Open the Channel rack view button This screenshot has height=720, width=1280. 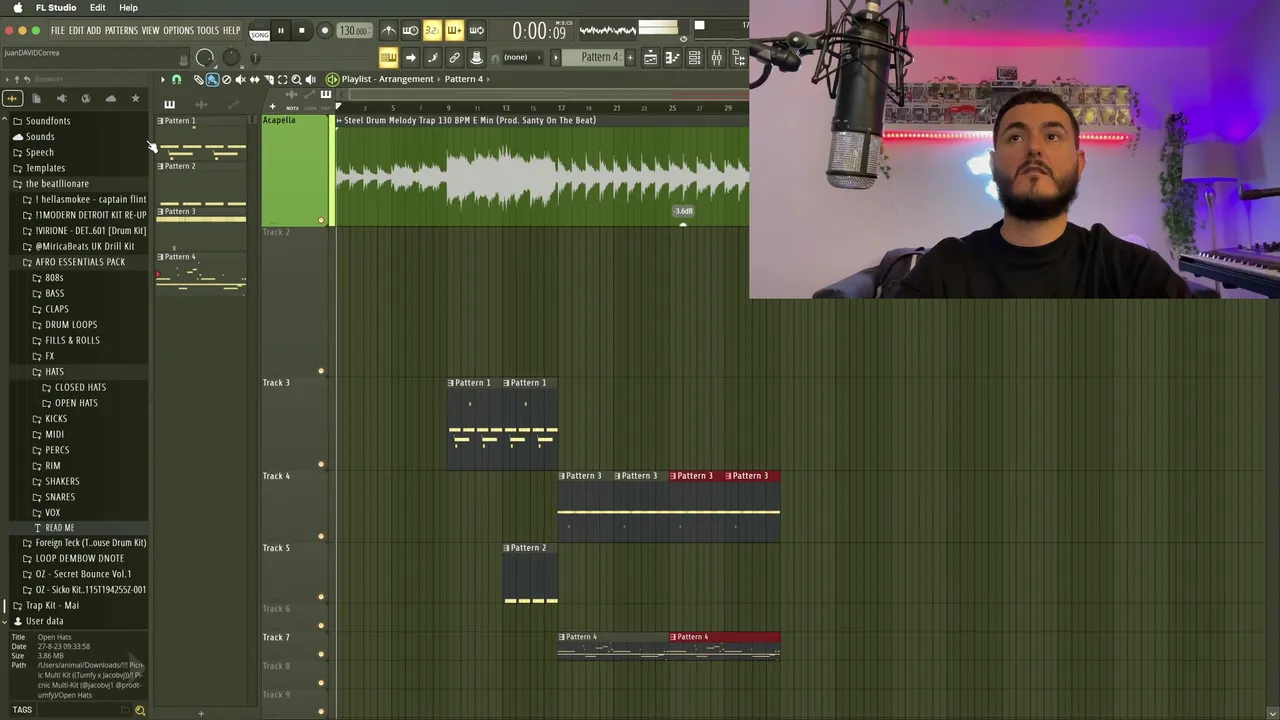click(694, 58)
